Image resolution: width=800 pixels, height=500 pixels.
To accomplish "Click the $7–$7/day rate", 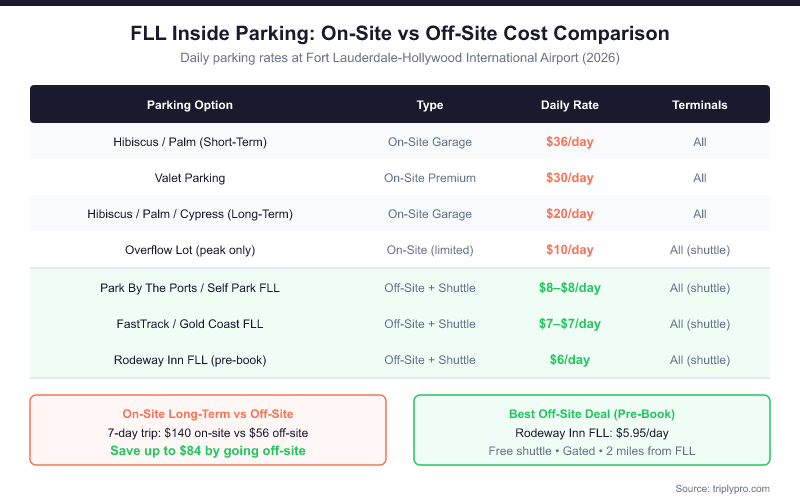I will [x=569, y=324].
